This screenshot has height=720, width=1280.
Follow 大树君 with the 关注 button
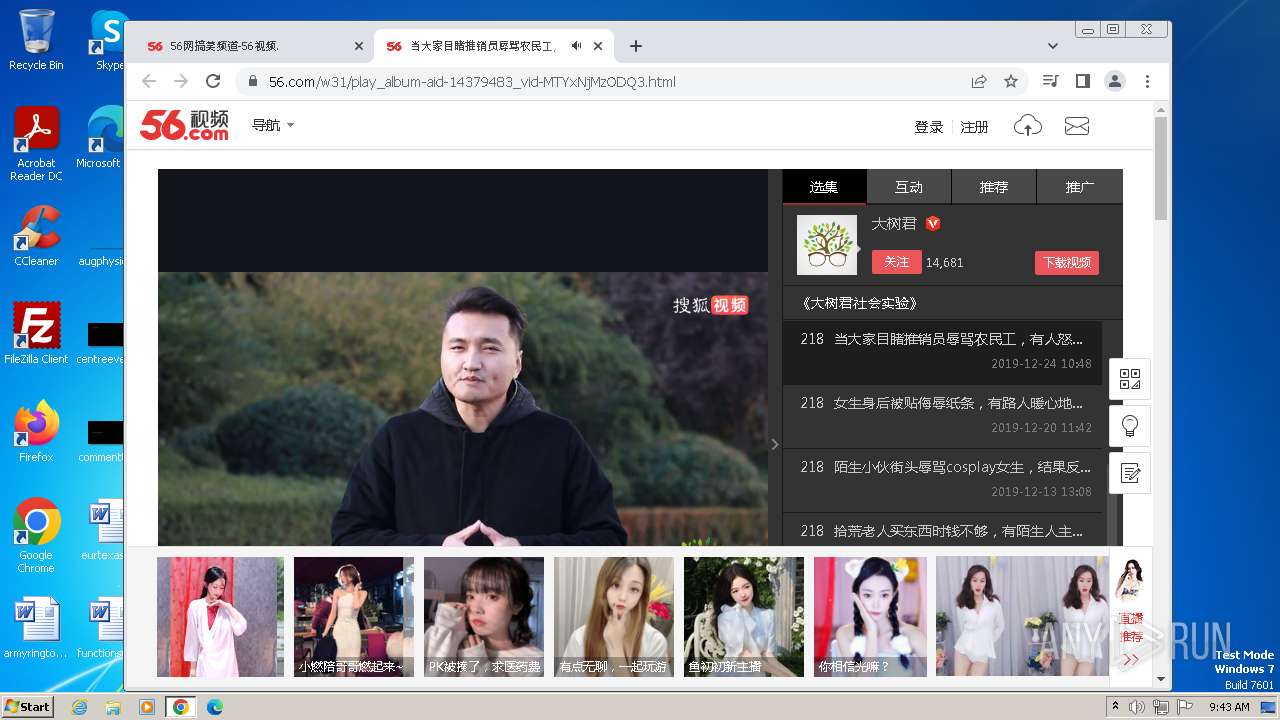896,262
